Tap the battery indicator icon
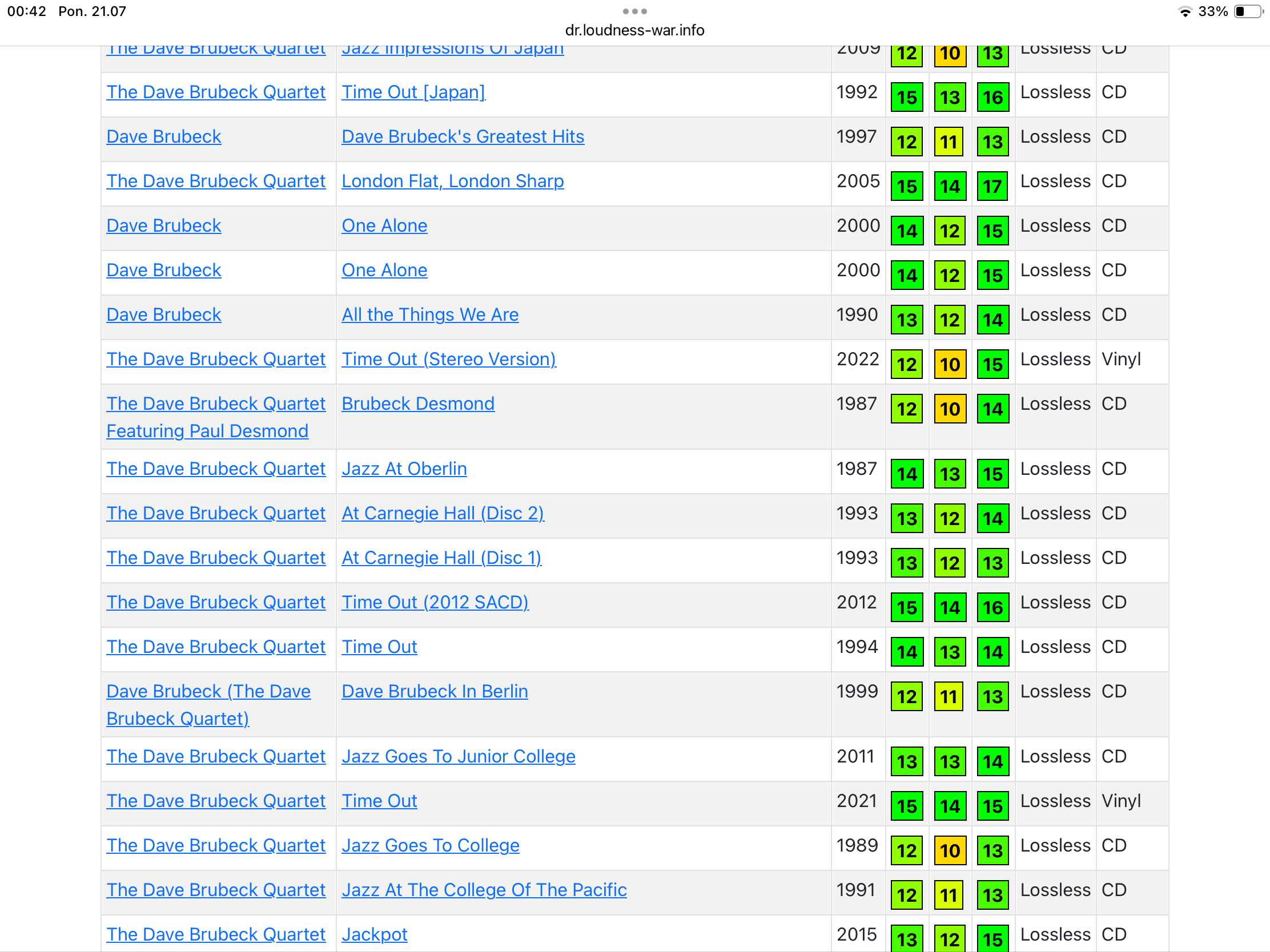Screen dimensions: 1270x952 click(1248, 11)
